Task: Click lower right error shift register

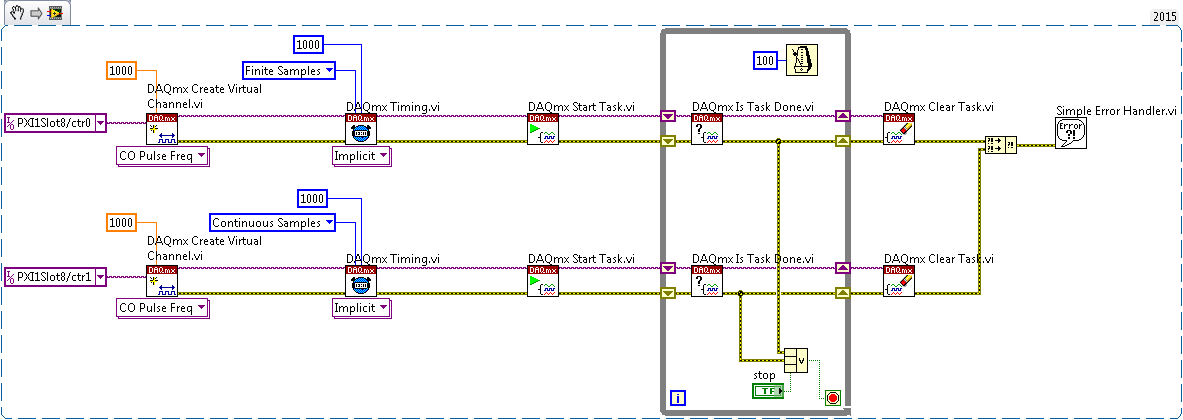Action: [x=843, y=293]
